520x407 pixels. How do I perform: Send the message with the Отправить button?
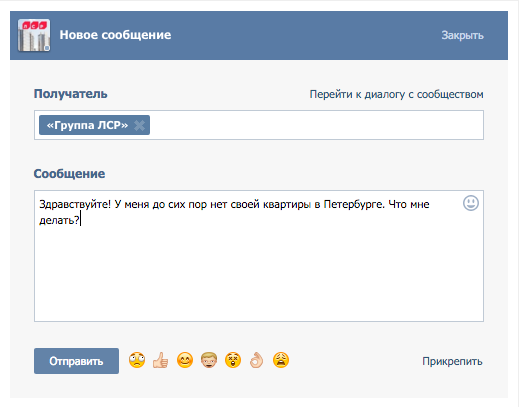pyautogui.click(x=76, y=361)
